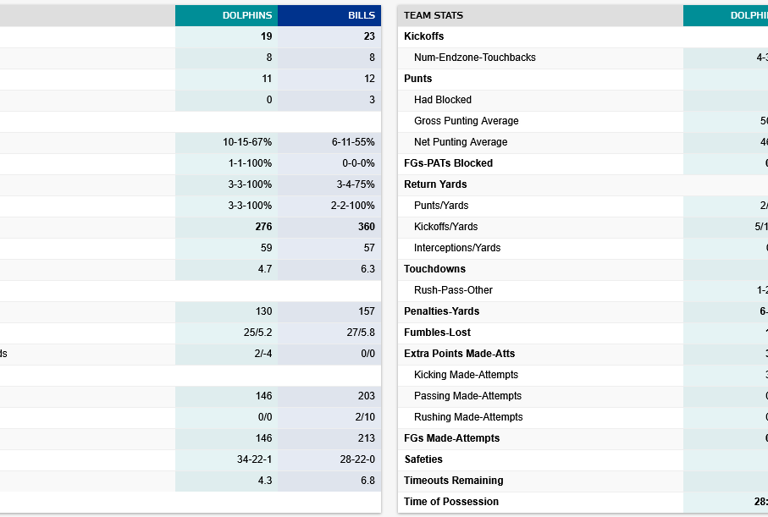
Task: Select the Num-Endzone-Touchbacks row label
Action: click(x=474, y=57)
